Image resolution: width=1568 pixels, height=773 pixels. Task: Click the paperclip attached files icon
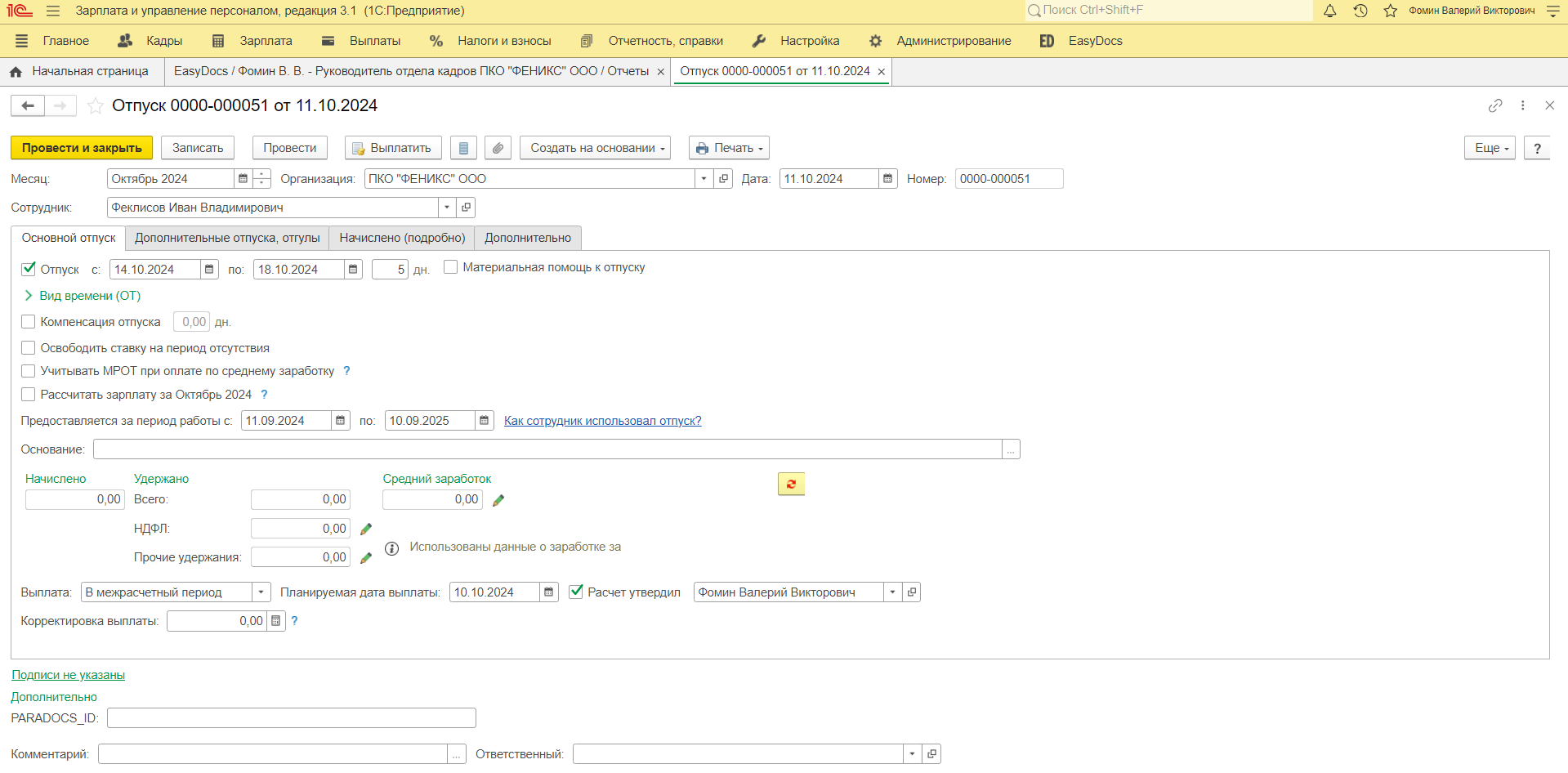tap(498, 148)
